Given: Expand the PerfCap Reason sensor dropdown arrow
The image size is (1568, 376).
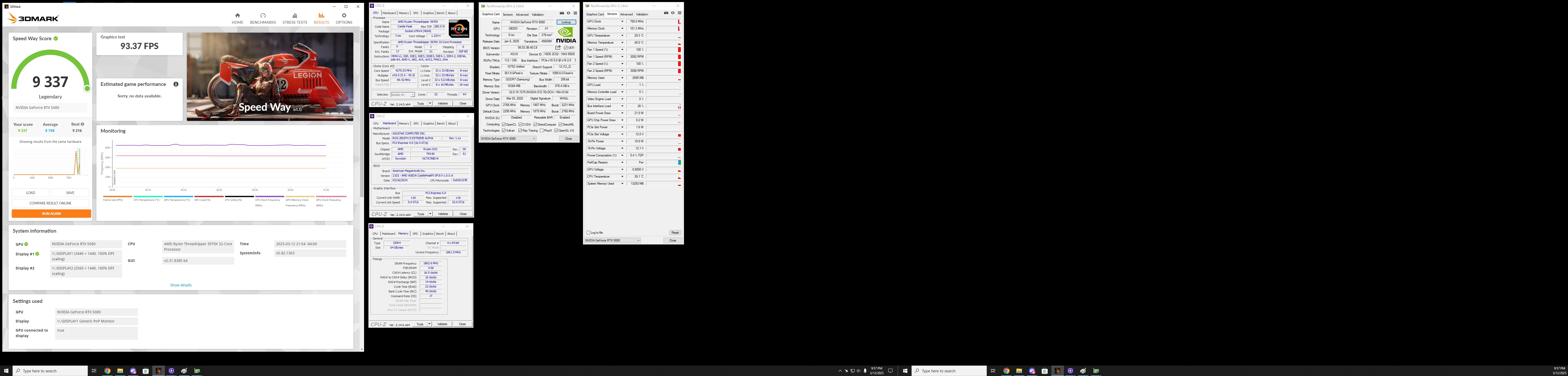Looking at the screenshot, I should (622, 162).
